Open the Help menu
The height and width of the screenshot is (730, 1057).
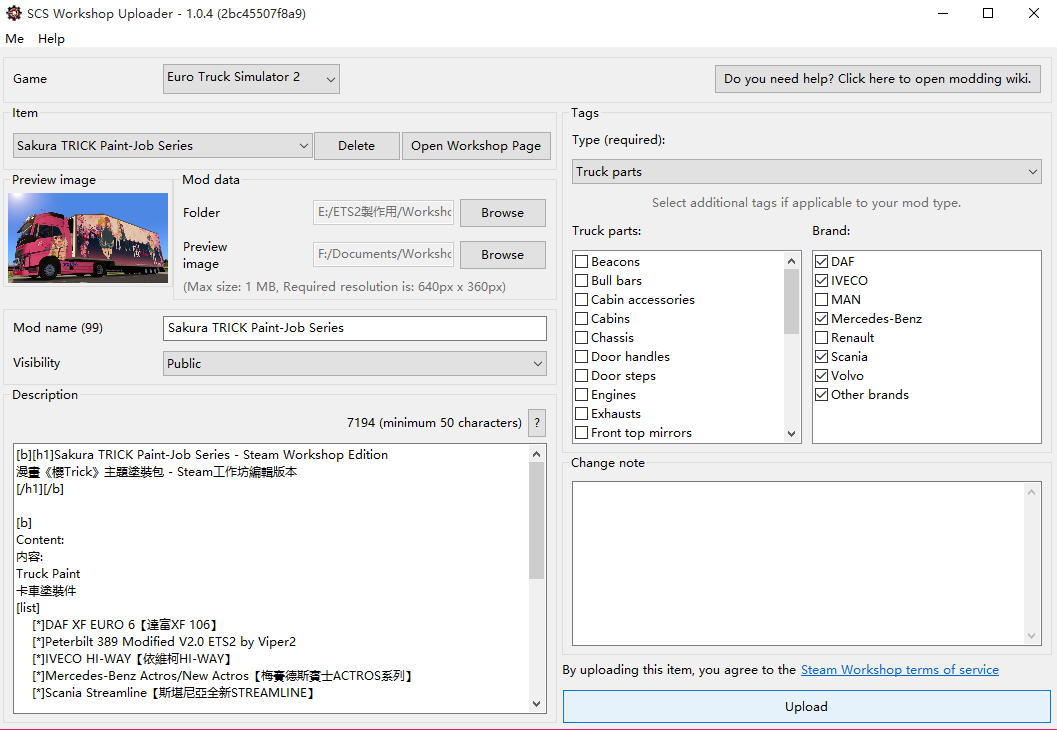(51, 38)
